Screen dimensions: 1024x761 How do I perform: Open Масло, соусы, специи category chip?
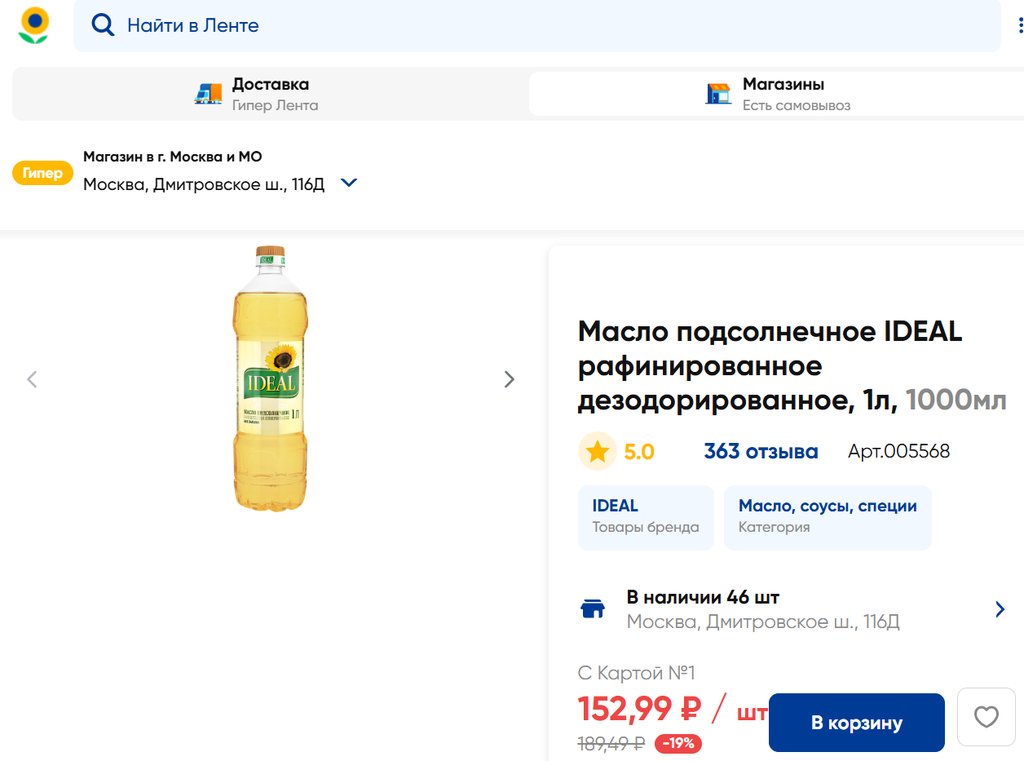click(827, 517)
